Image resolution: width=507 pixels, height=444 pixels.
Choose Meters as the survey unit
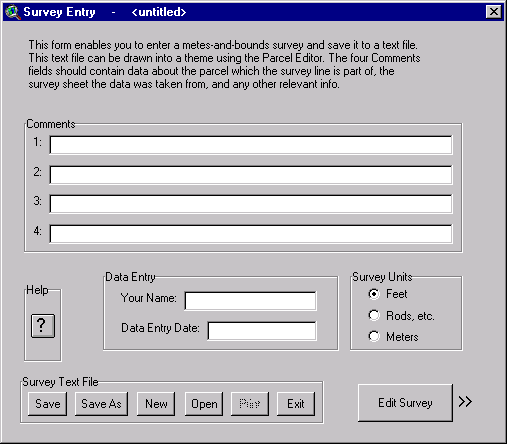tap(374, 336)
